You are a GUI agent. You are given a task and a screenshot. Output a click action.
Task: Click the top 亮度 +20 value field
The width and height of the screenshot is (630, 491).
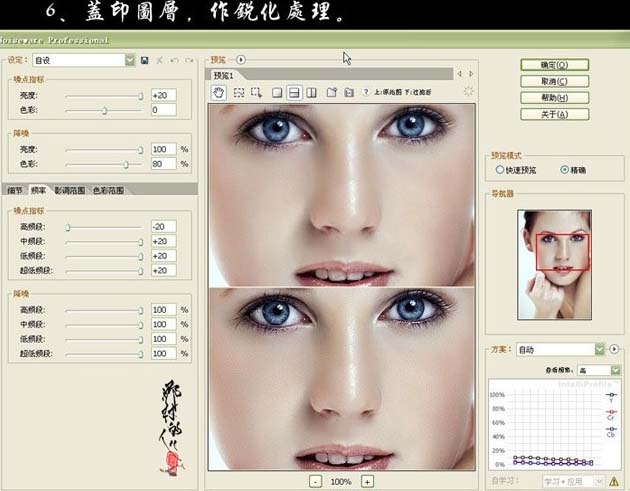pos(164,95)
